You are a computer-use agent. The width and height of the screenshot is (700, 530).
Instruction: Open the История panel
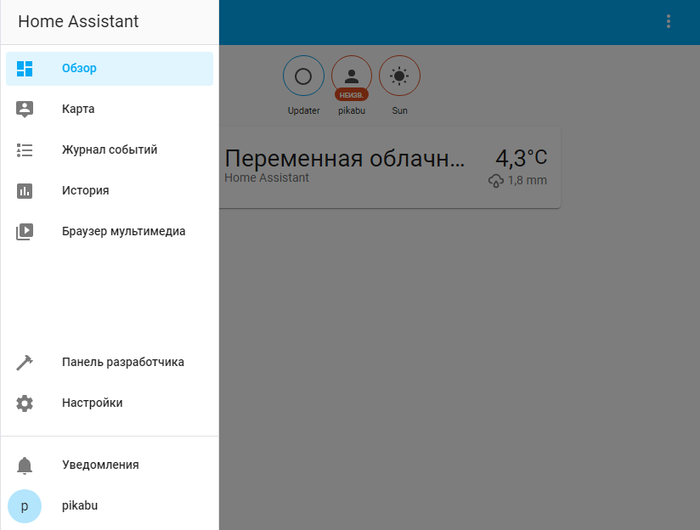[109, 191]
